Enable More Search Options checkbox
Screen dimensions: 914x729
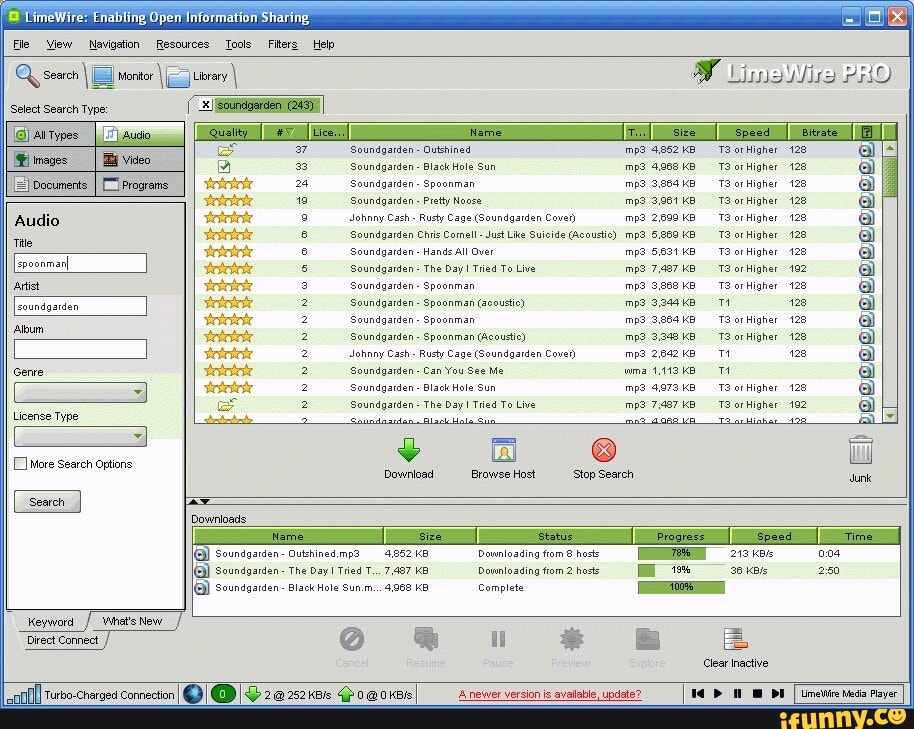pos(18,463)
